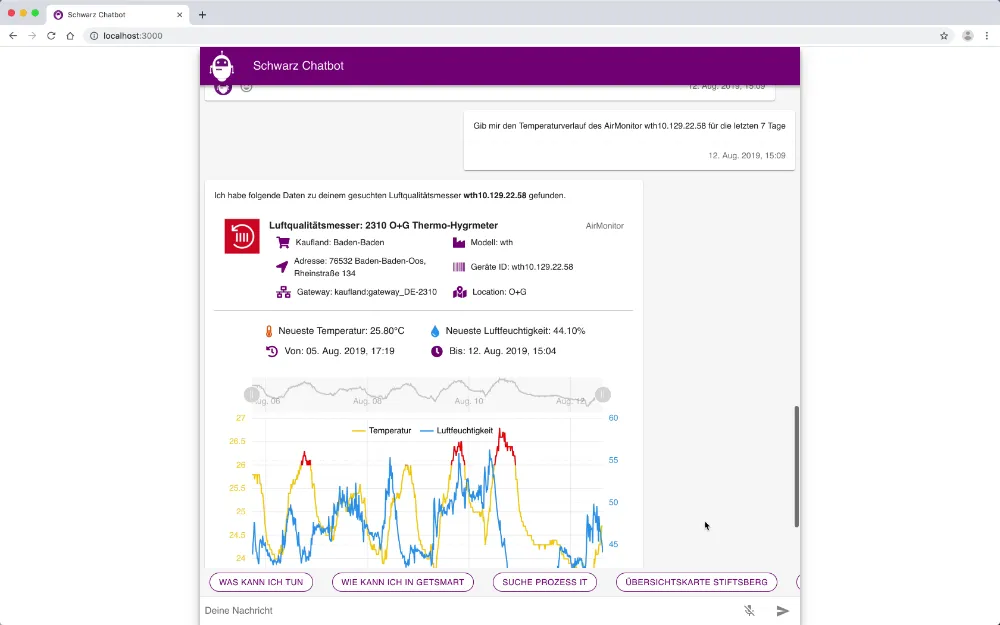Viewport: 1000px width, 625px height.
Task: Toggle the Temperatur series in chart legend
Action: coord(382,430)
